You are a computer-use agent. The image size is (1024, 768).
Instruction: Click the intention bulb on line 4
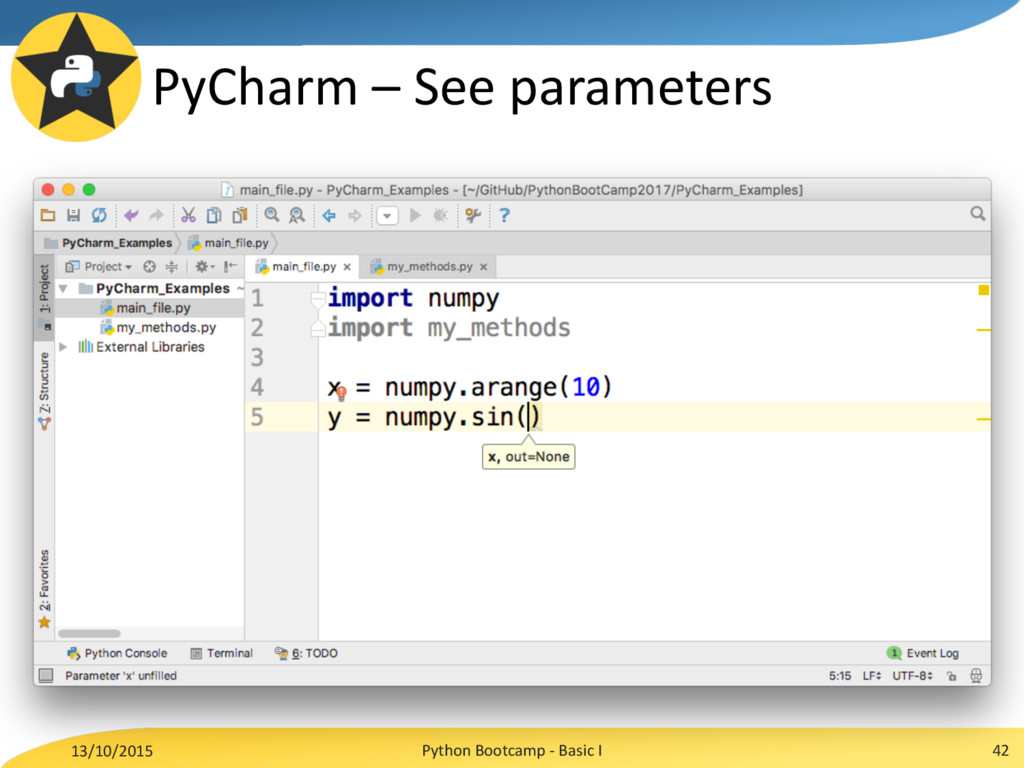tap(342, 393)
